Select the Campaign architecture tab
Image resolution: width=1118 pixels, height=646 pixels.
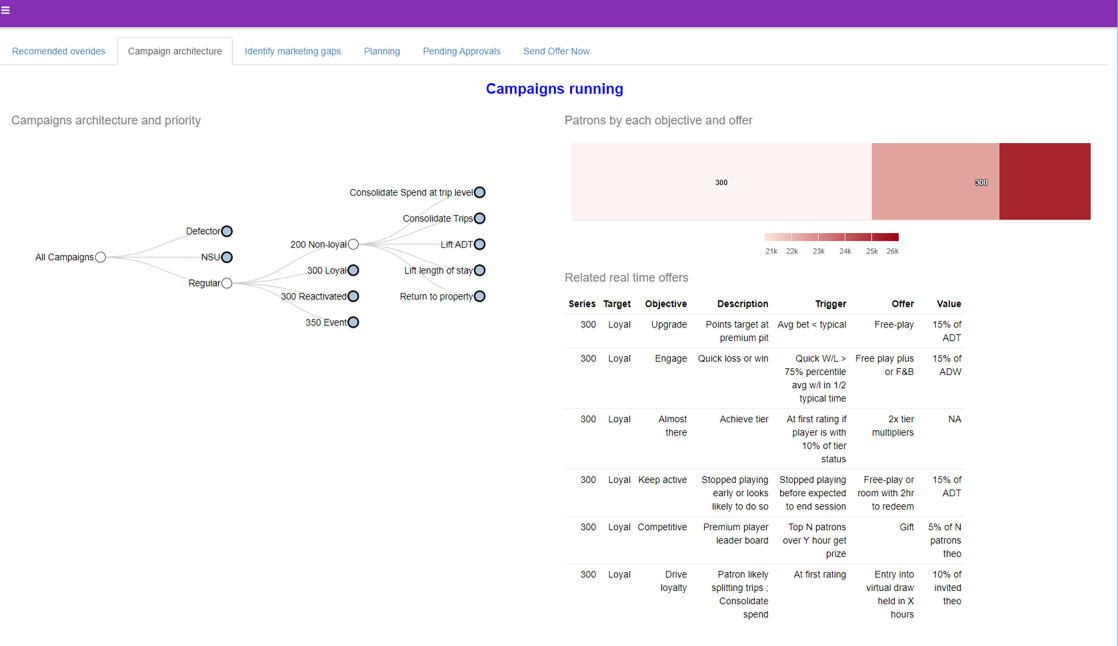point(175,51)
